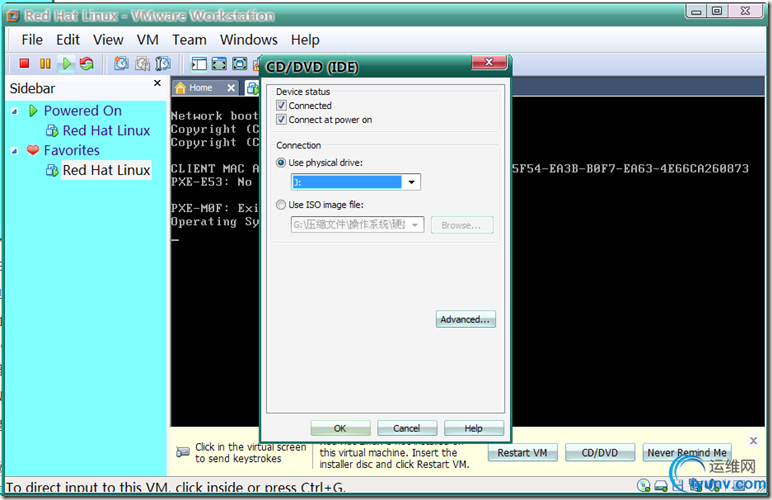Click the Home tab house icon
The image size is (772, 500).
click(x=181, y=88)
